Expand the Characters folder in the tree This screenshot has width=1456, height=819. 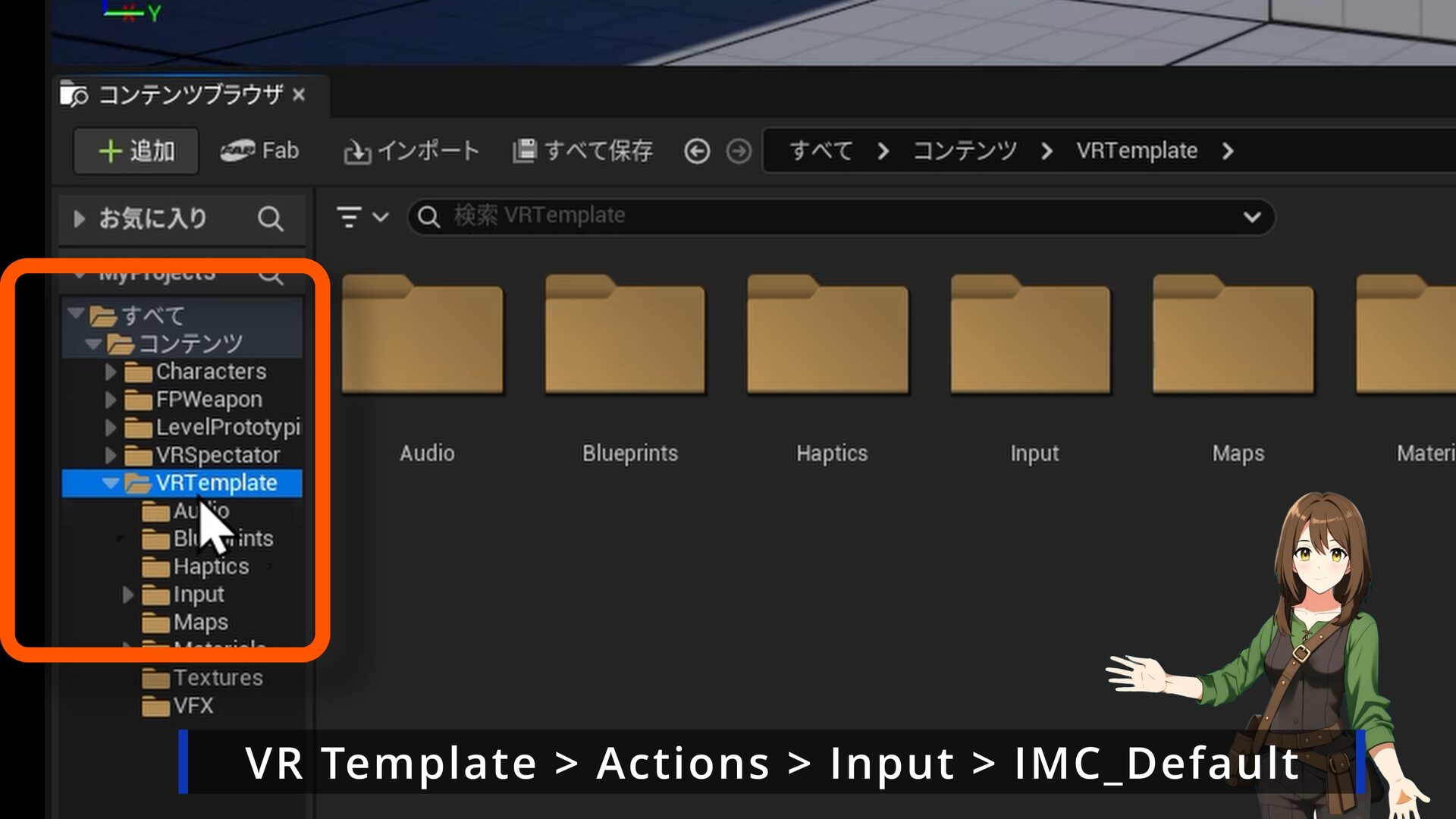[111, 372]
